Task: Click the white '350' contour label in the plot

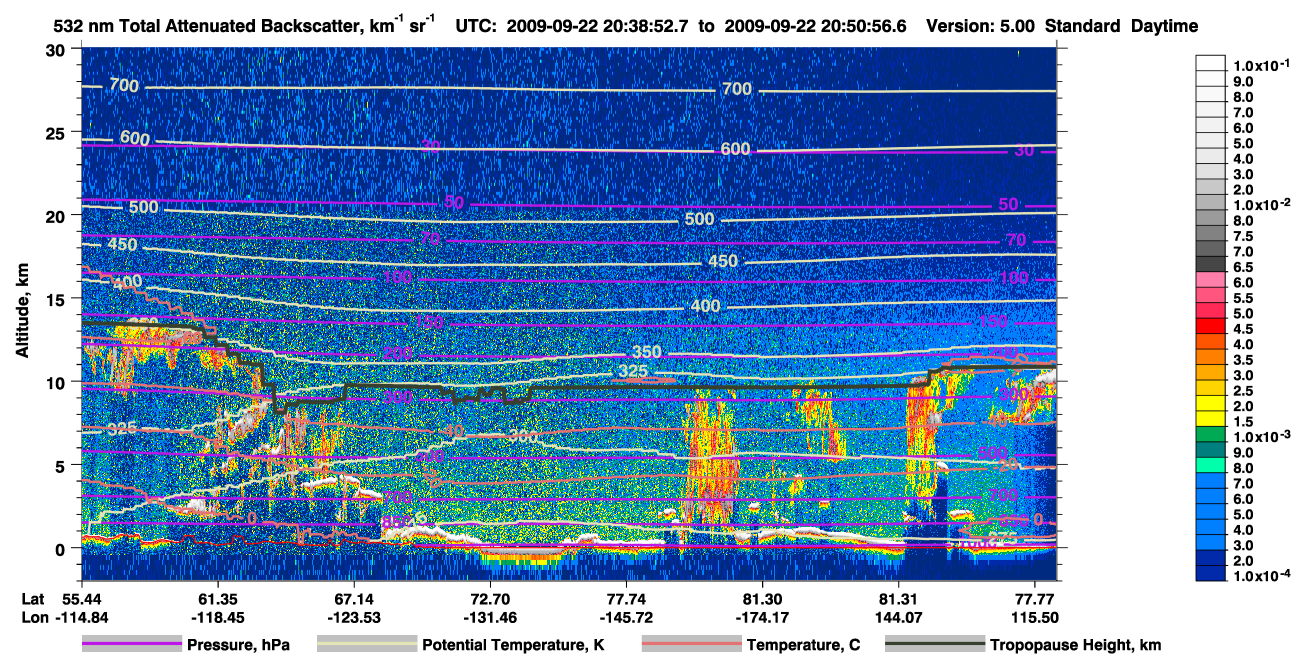Action: (x=647, y=353)
